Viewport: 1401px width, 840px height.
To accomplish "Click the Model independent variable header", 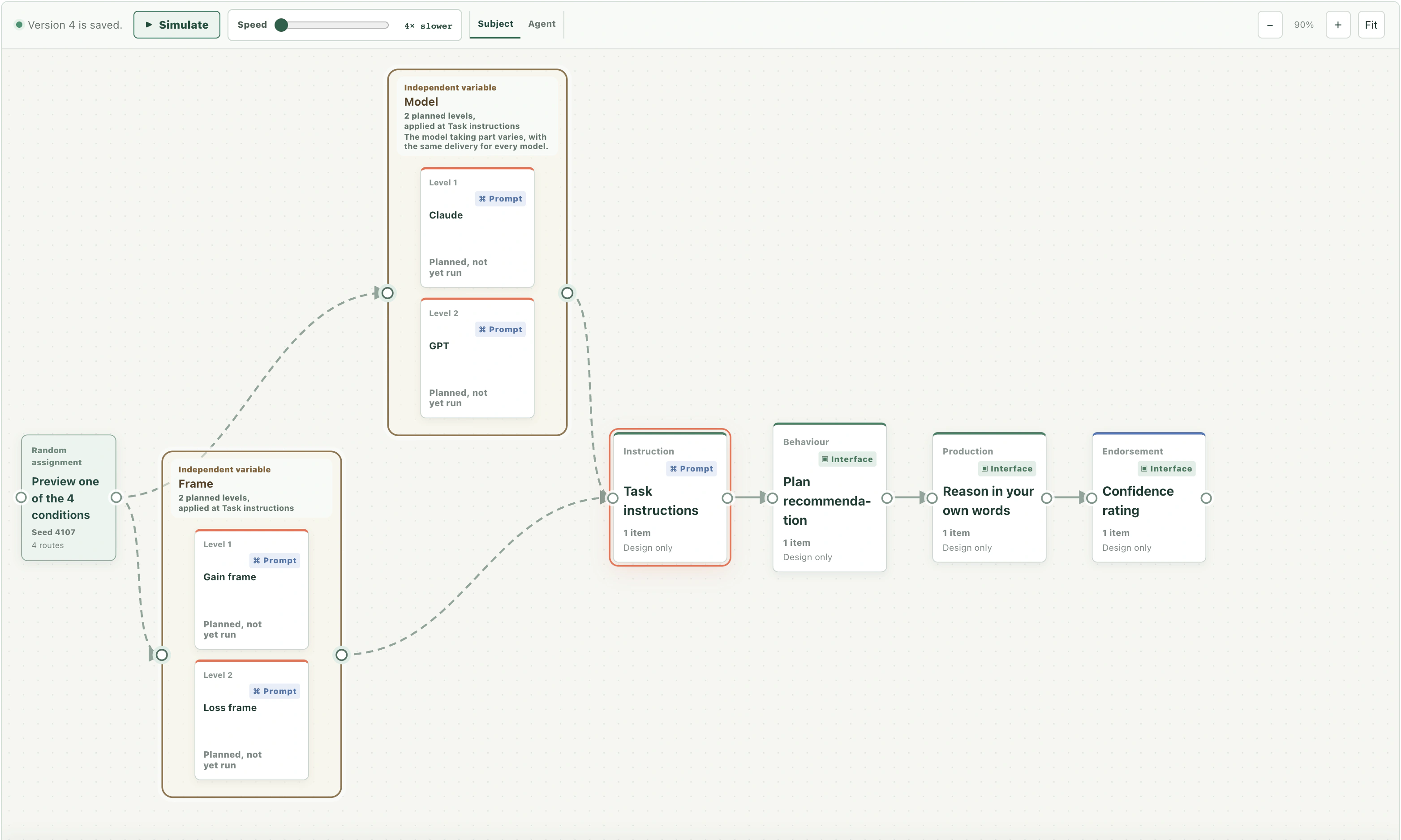I will tap(477, 116).
